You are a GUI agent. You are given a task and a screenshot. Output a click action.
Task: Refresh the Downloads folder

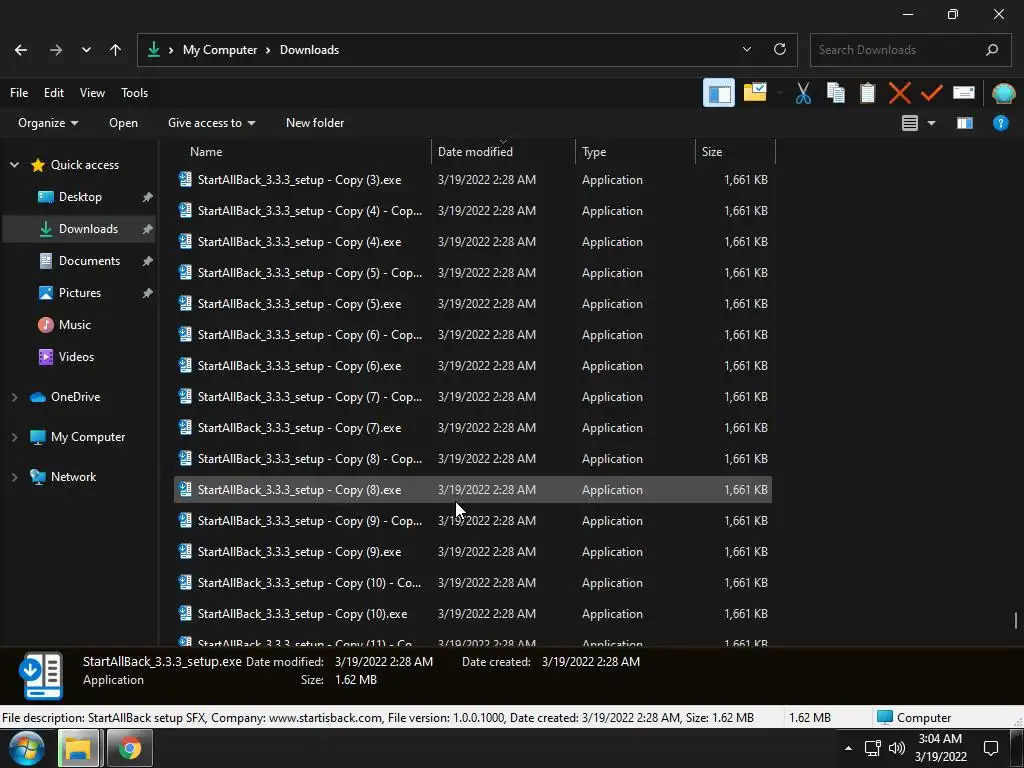tap(780, 49)
